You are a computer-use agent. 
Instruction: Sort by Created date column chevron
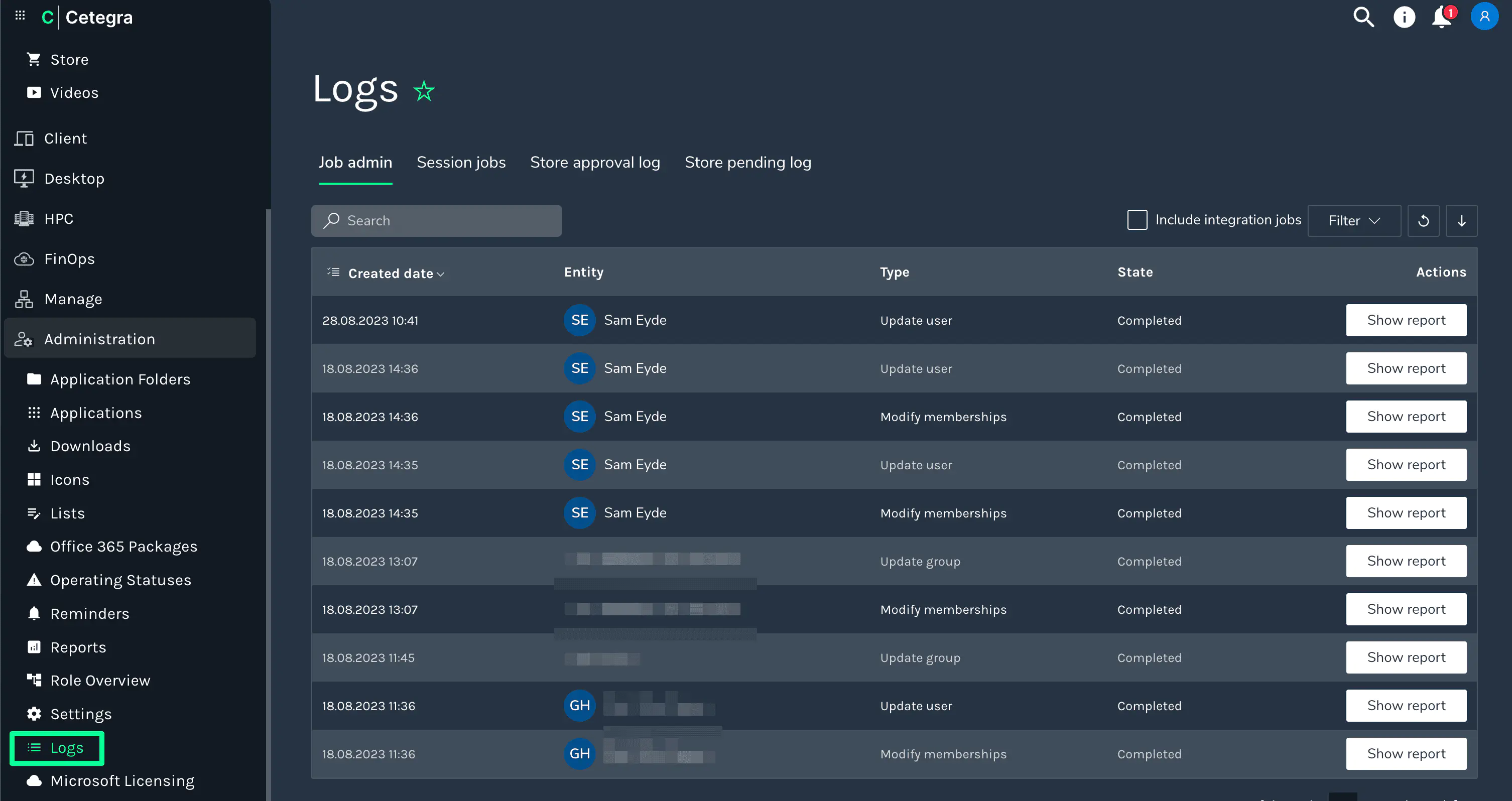pyautogui.click(x=441, y=274)
